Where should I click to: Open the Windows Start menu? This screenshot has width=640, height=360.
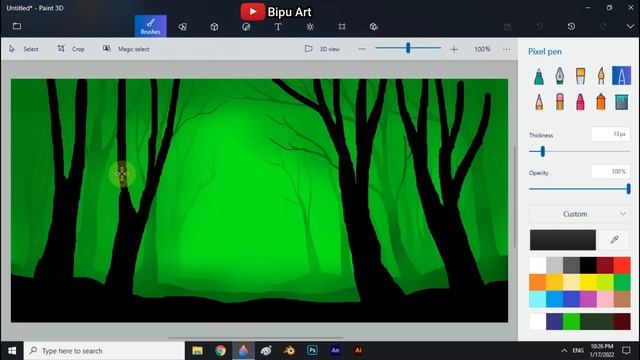[12, 351]
